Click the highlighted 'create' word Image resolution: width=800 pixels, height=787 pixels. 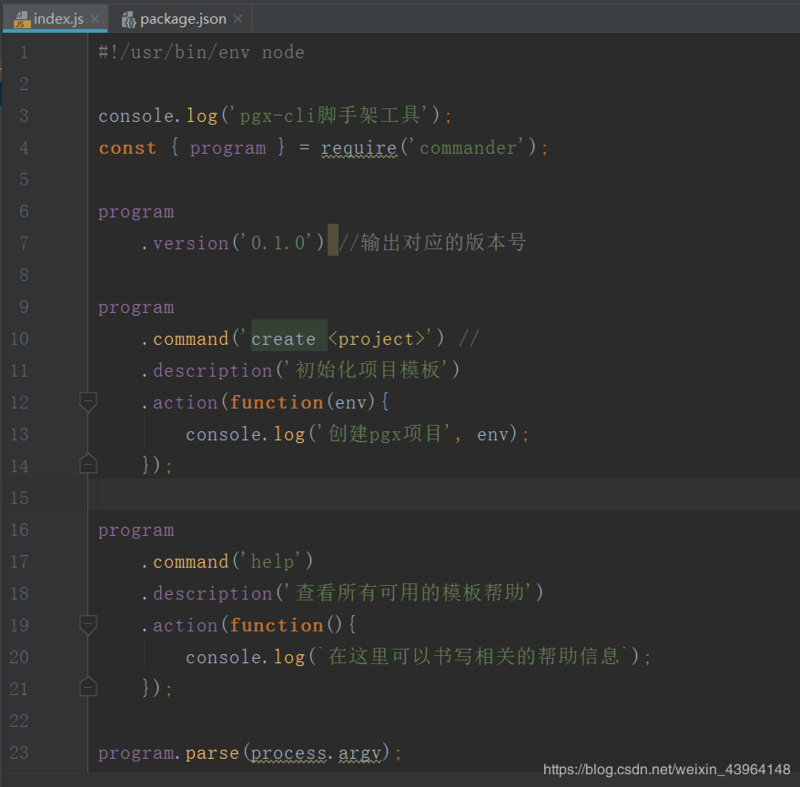(283, 339)
